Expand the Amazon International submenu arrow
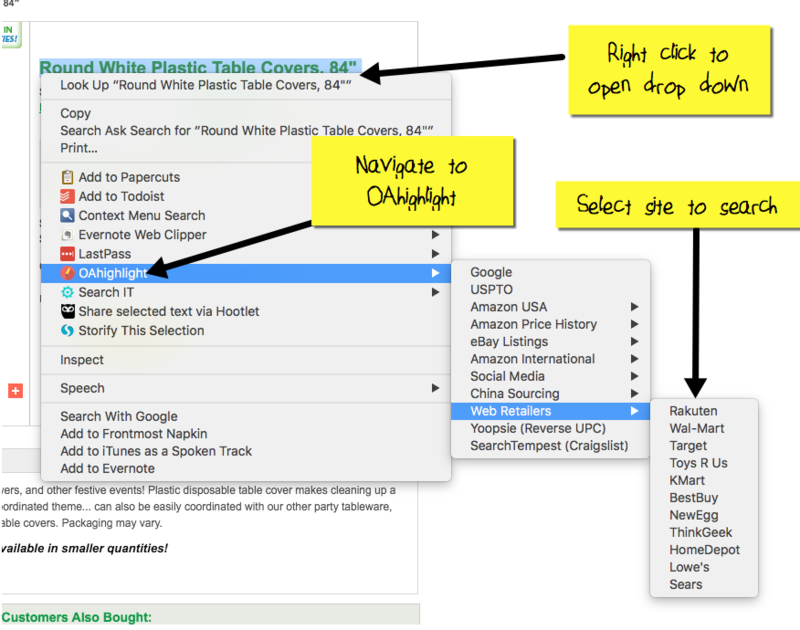Viewport: 800px width, 630px height. [x=634, y=359]
